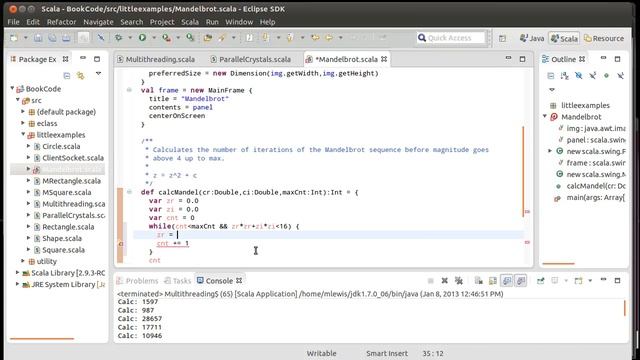
Task: Open the Run button dropdown arrow
Action: coord(154,38)
